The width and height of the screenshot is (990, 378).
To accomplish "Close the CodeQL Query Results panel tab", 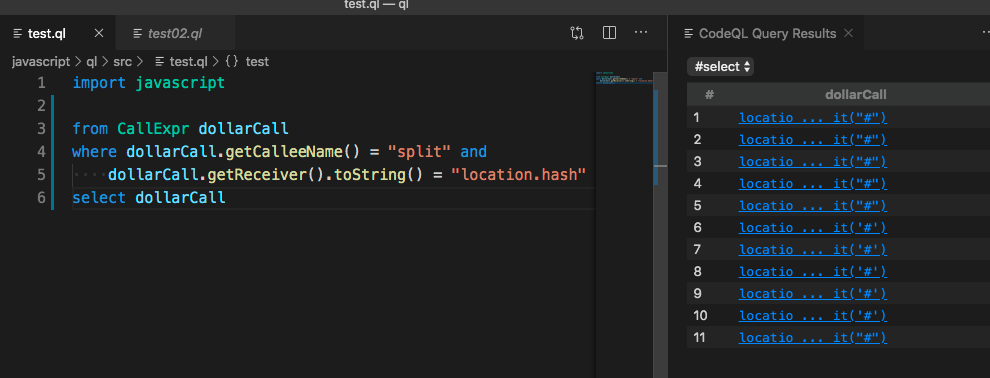I will [x=849, y=33].
